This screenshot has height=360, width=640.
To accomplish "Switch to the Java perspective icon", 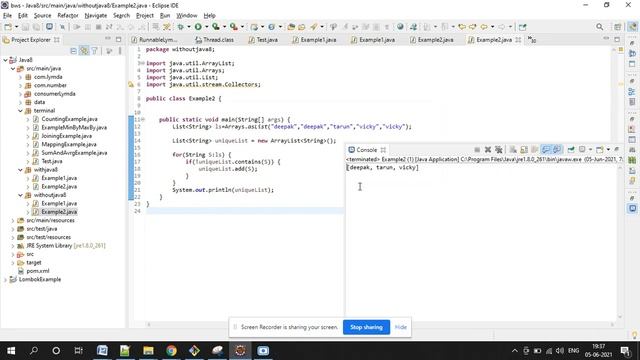I will click(632, 27).
